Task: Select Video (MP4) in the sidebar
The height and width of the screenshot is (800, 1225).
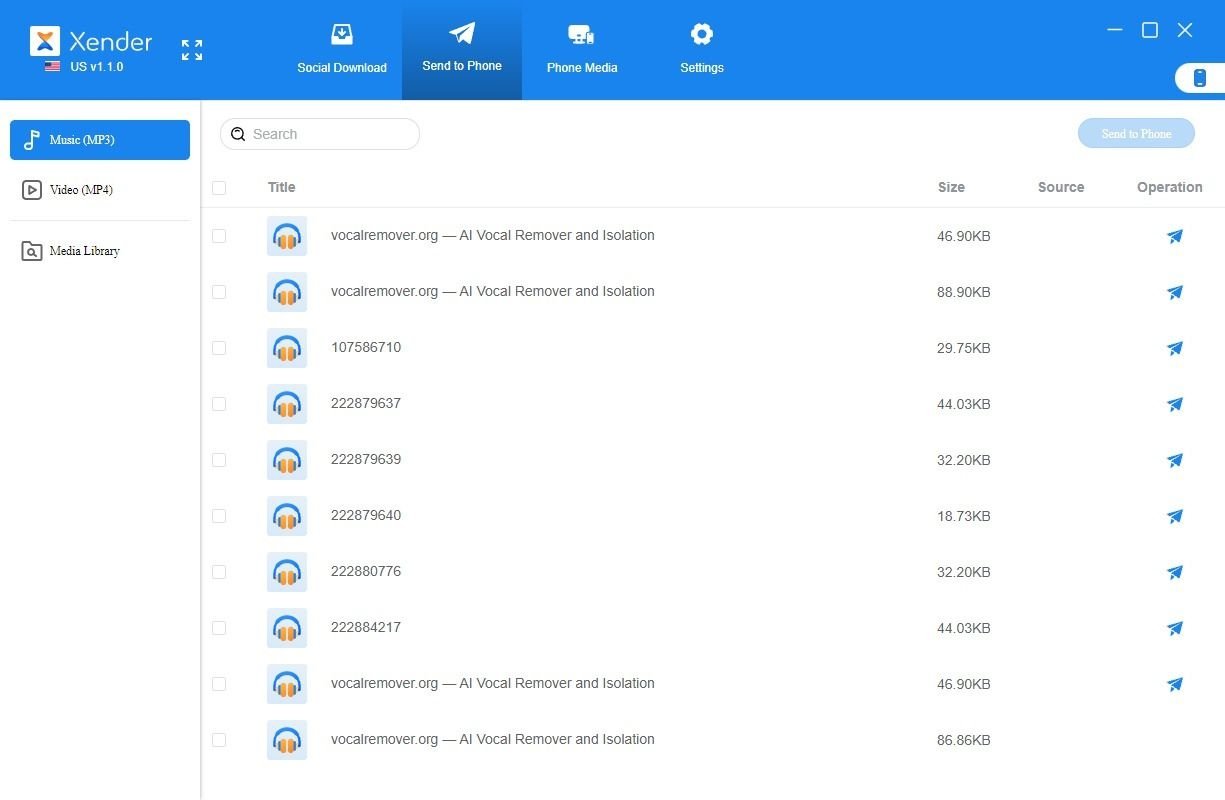Action: [x=100, y=190]
